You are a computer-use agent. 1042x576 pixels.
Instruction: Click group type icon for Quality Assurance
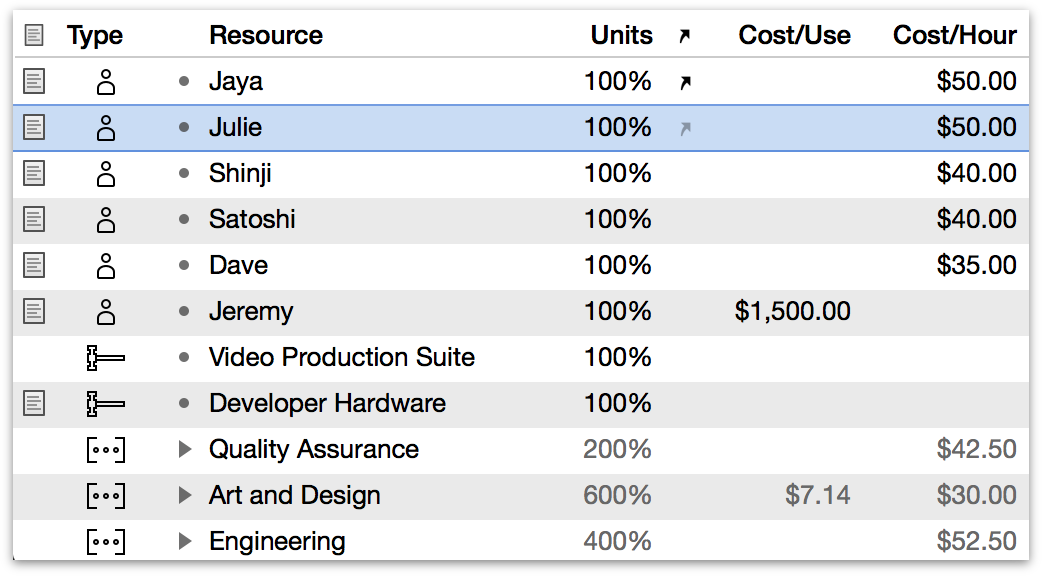pos(106,450)
